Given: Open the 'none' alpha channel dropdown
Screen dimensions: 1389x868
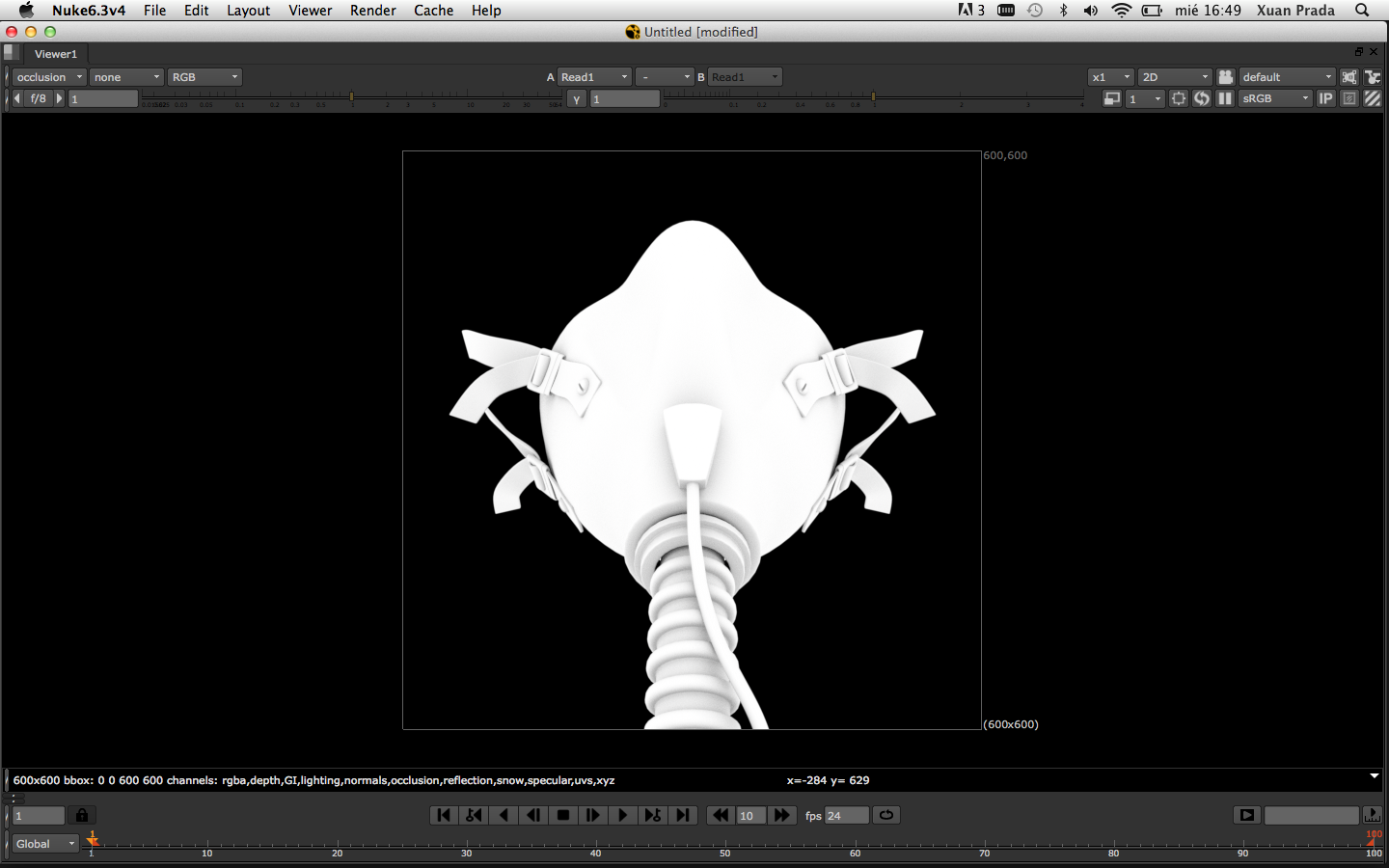Looking at the screenshot, I should (126, 77).
